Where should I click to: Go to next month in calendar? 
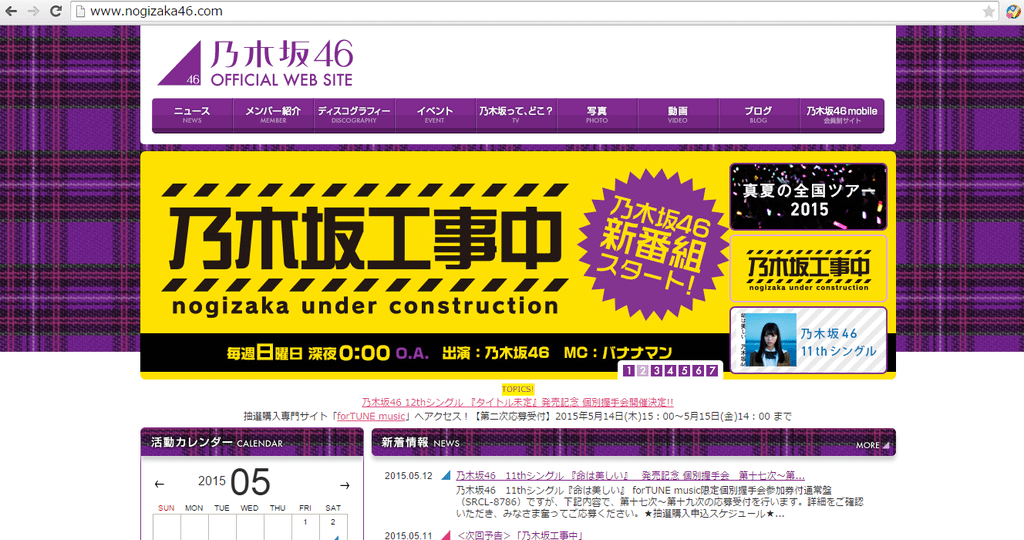tap(345, 485)
